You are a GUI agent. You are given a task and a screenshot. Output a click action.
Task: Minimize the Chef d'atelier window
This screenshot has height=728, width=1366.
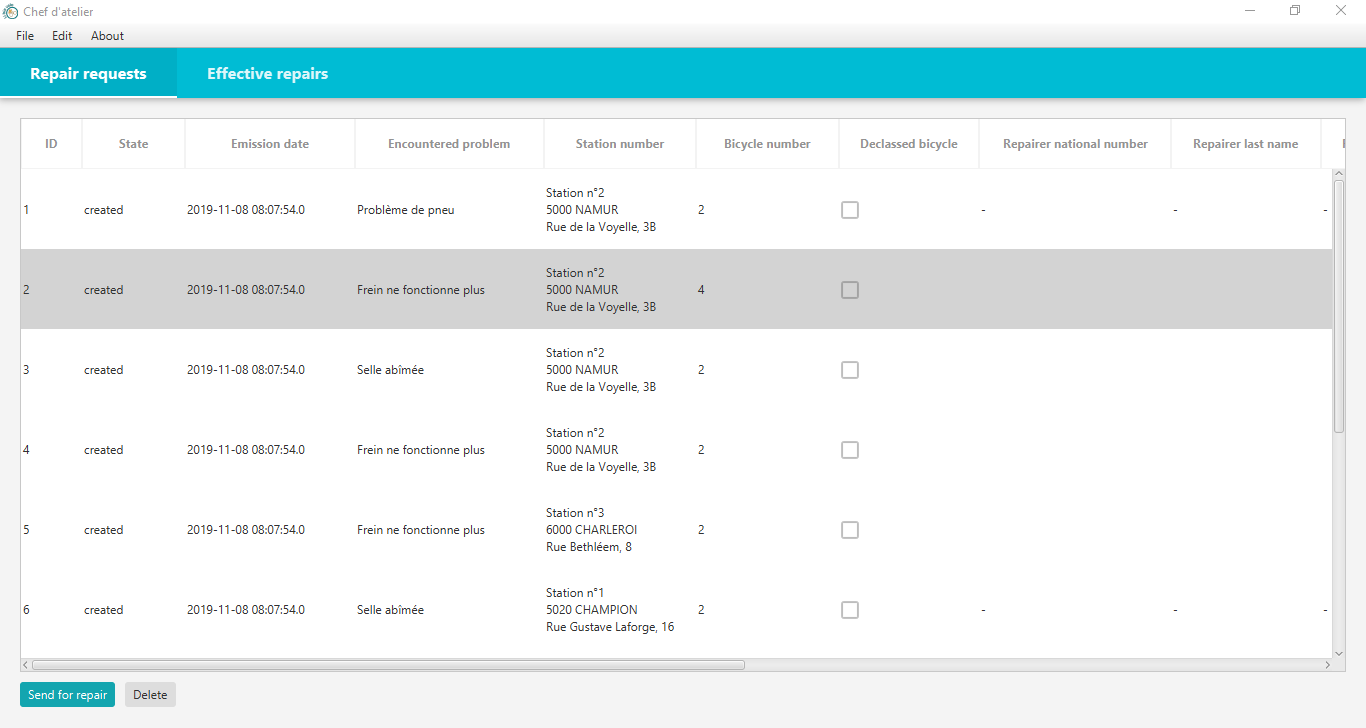(x=1250, y=10)
